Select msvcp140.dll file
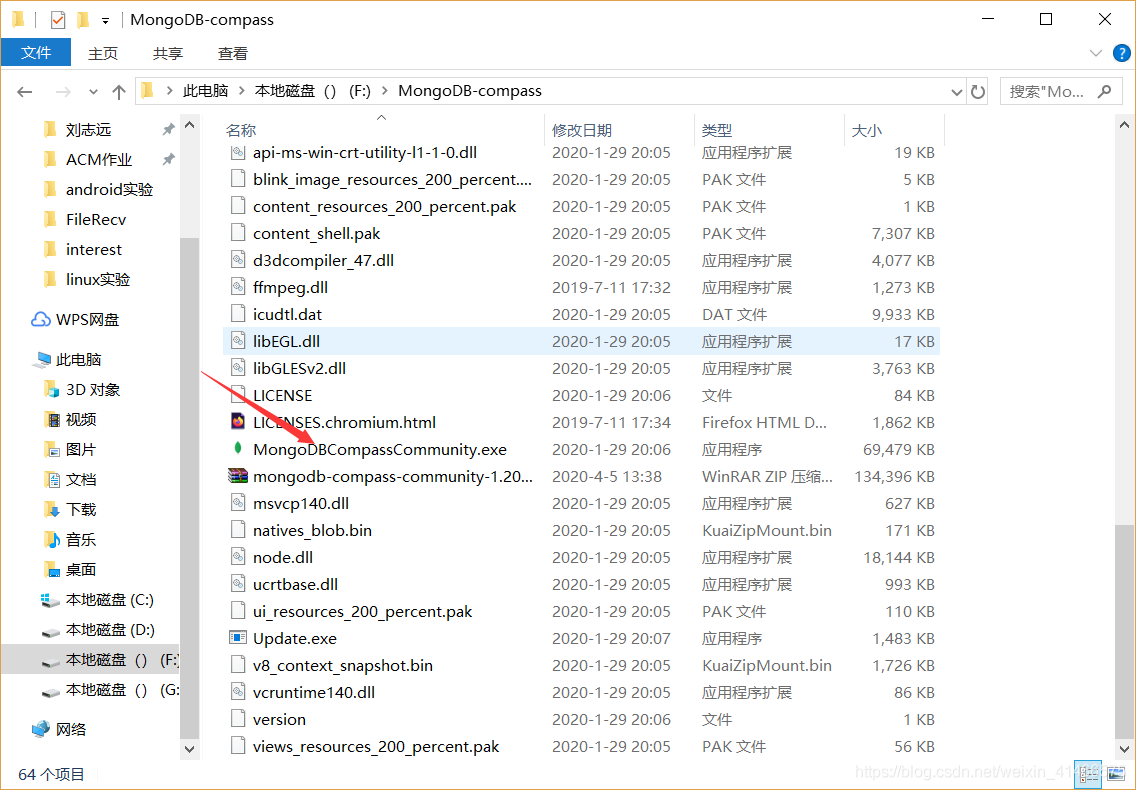This screenshot has width=1136, height=790. 301,503
